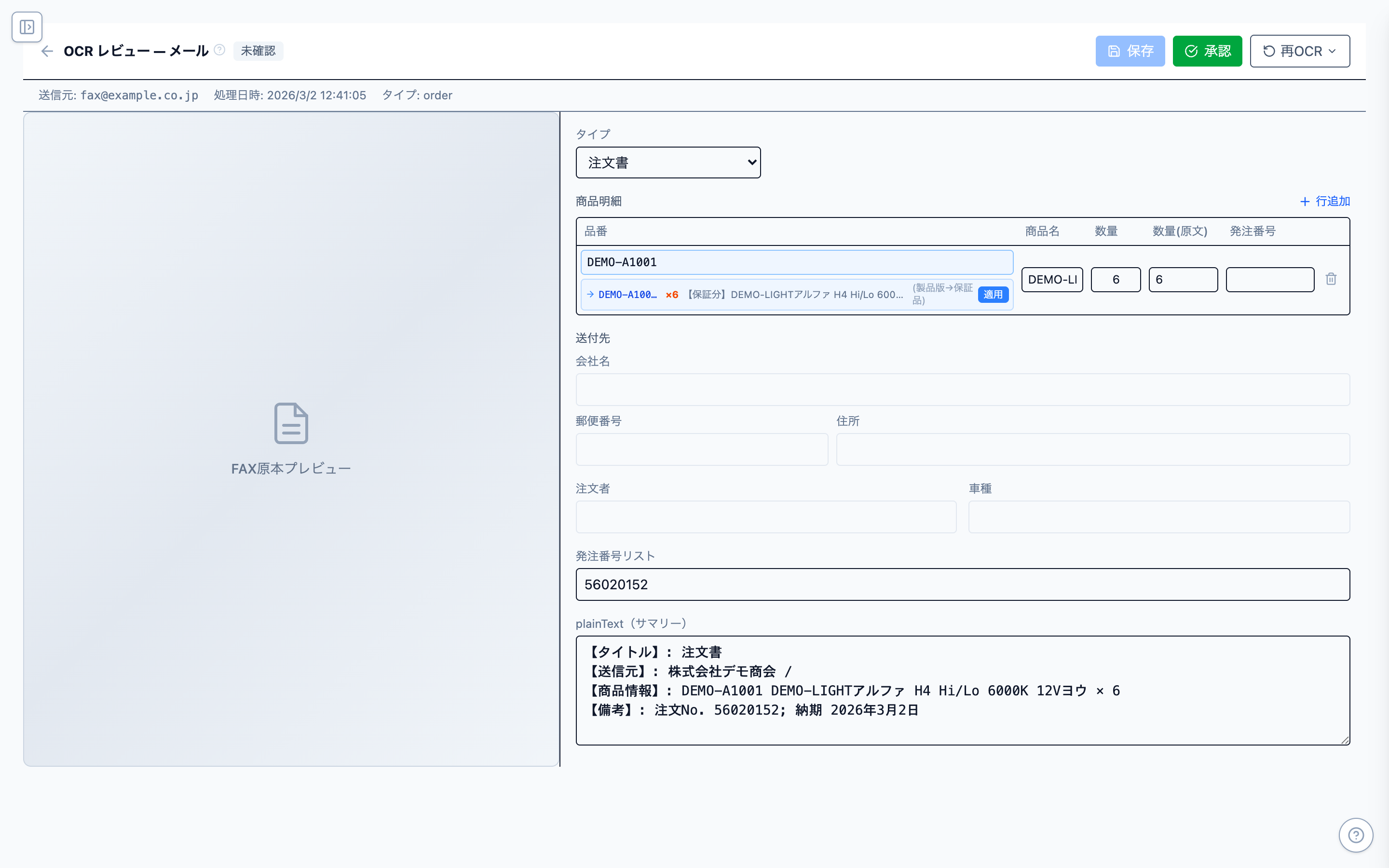Focus the 会社名 company name field
Image resolution: width=1389 pixels, height=868 pixels.
(962, 390)
